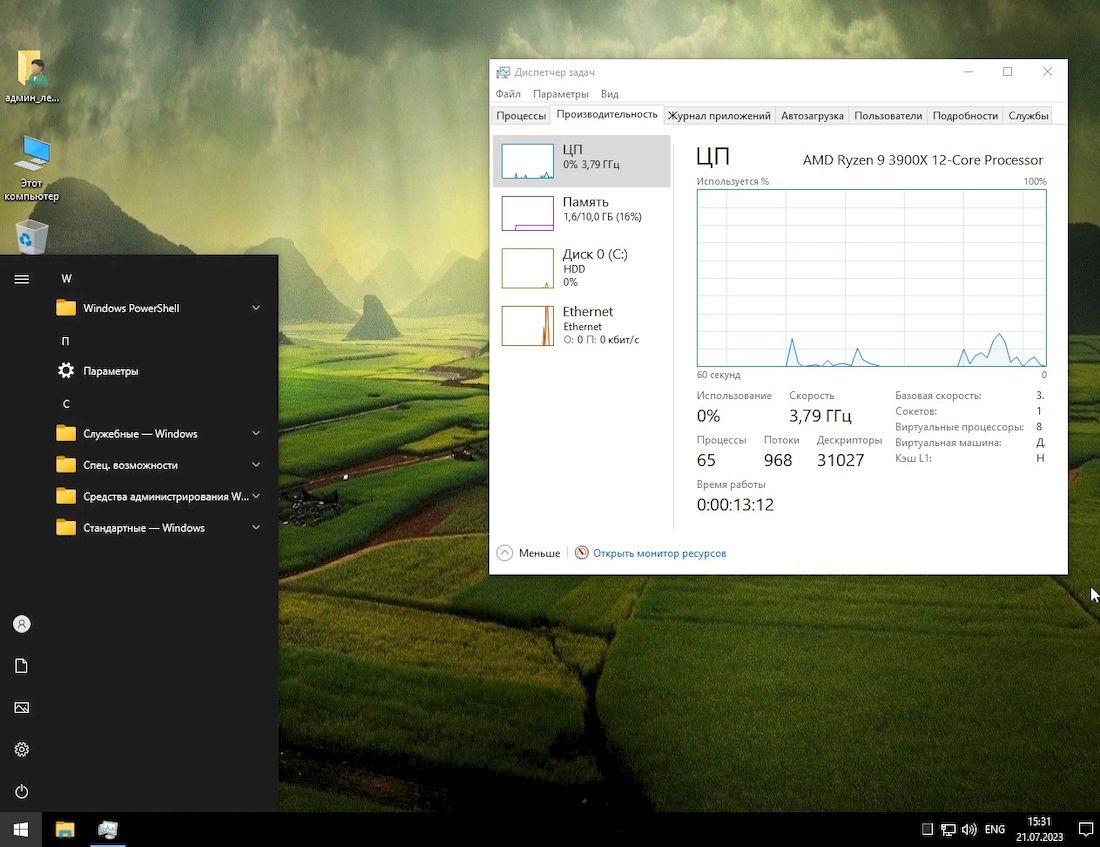Click the Открыть монитор ресурсов link
This screenshot has height=847, width=1100.
point(659,553)
